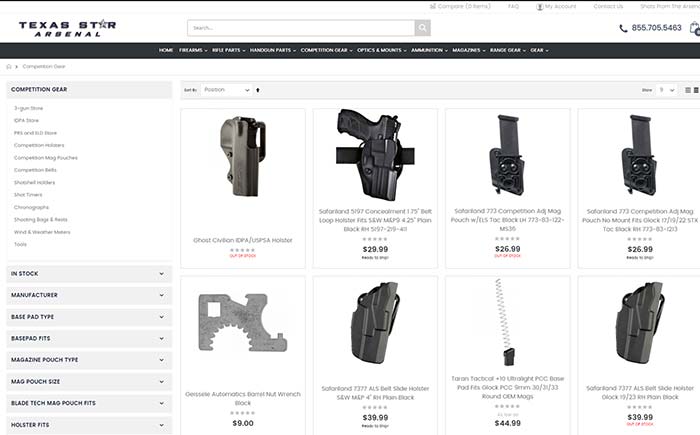
Task: Switch to list view icon
Action: (688, 90)
